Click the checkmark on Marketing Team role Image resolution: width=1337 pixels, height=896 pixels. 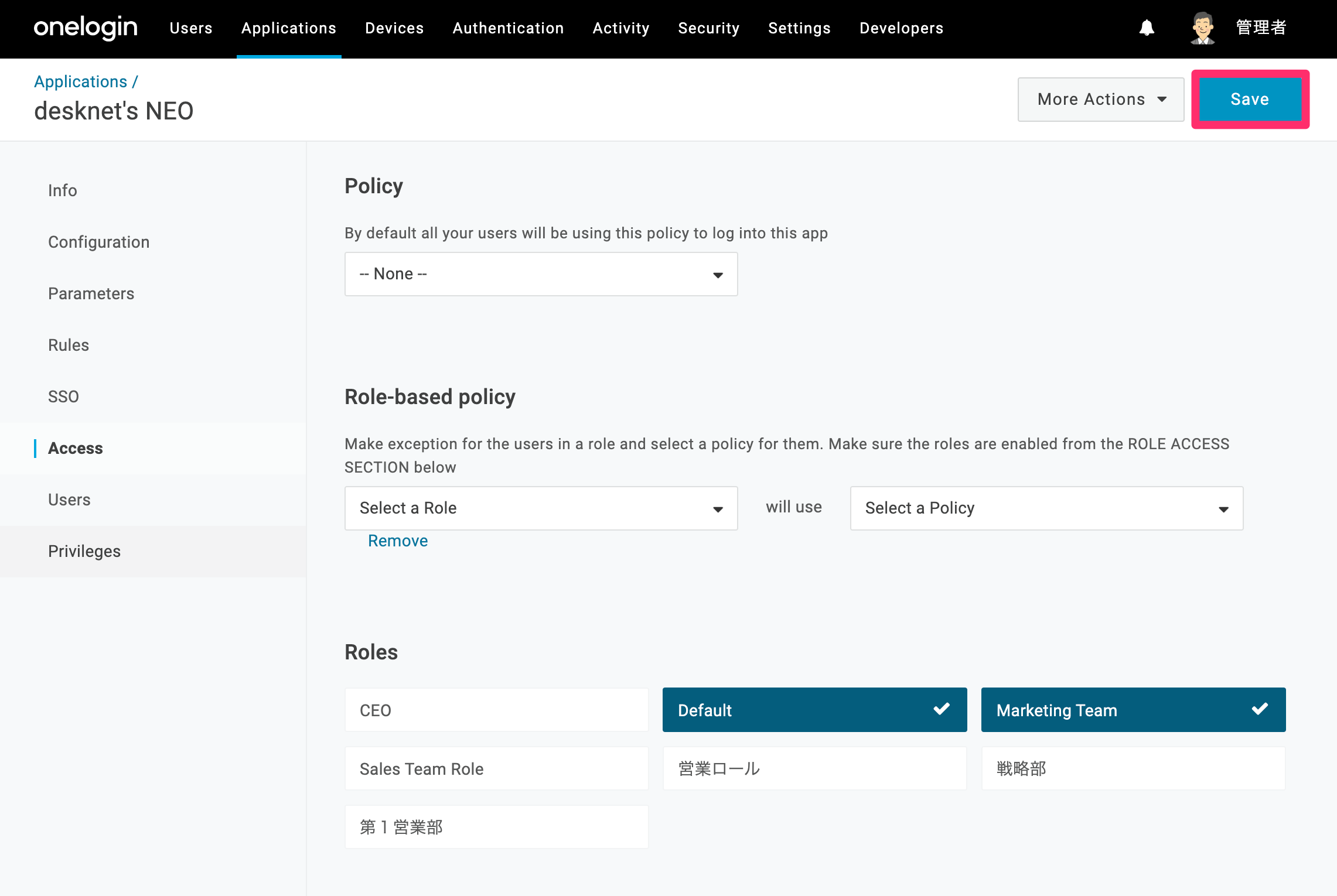1260,709
